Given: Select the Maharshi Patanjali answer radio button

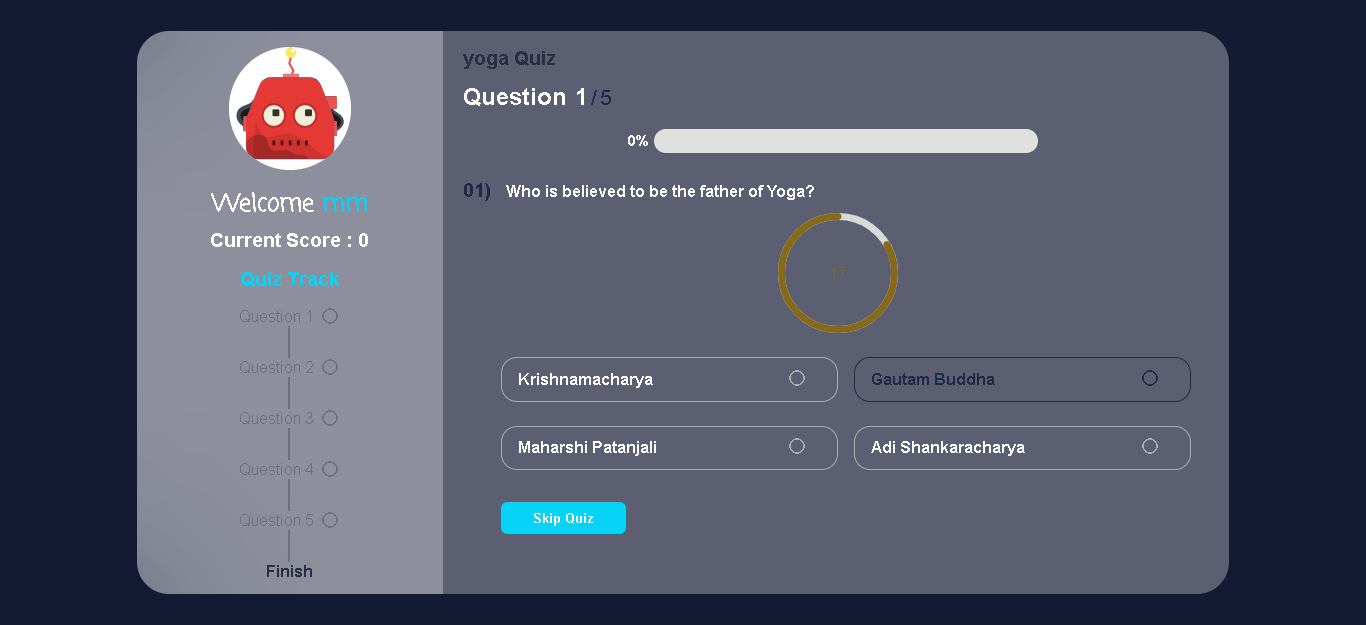Looking at the screenshot, I should 797,446.
